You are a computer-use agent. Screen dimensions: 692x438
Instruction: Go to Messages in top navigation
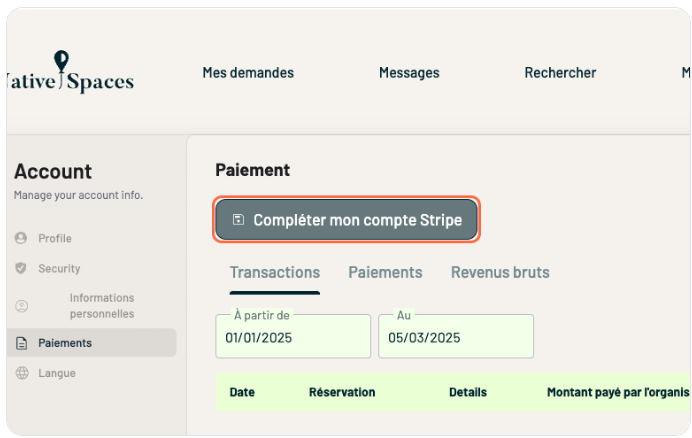point(409,73)
